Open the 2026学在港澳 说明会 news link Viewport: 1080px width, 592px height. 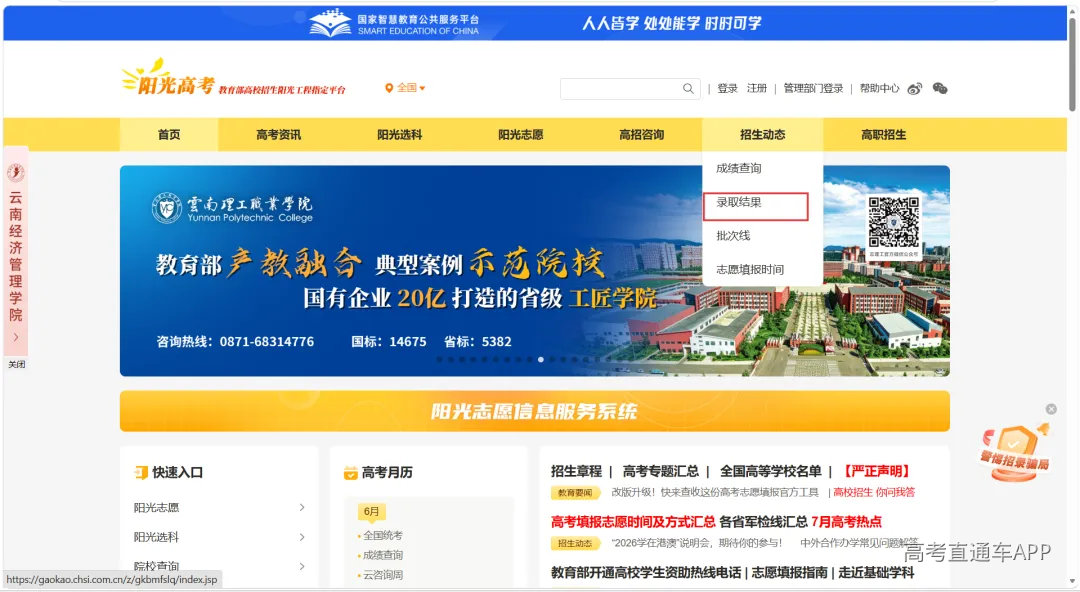pyautogui.click(x=696, y=543)
